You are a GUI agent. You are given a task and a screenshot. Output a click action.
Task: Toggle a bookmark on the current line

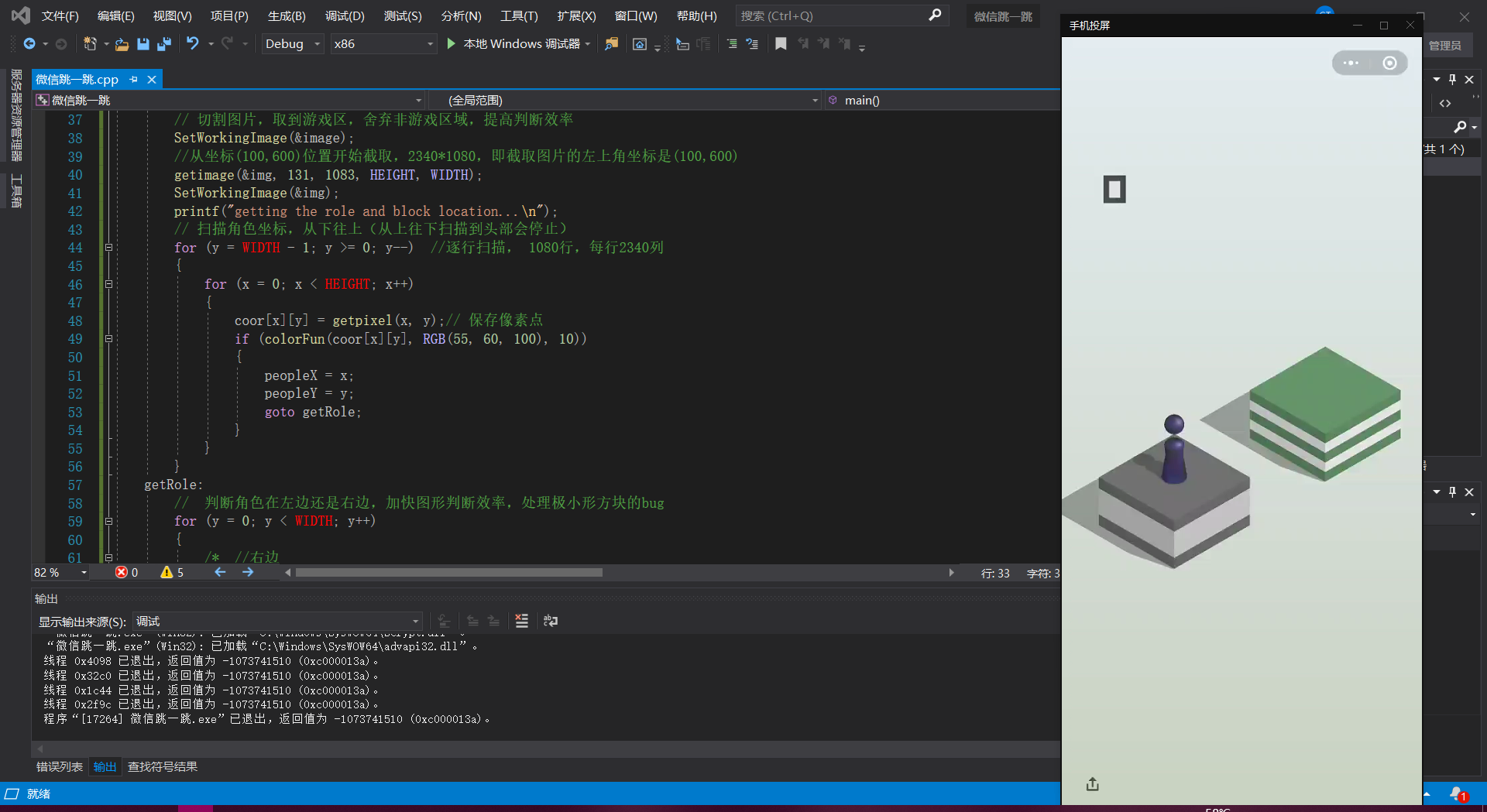(781, 44)
